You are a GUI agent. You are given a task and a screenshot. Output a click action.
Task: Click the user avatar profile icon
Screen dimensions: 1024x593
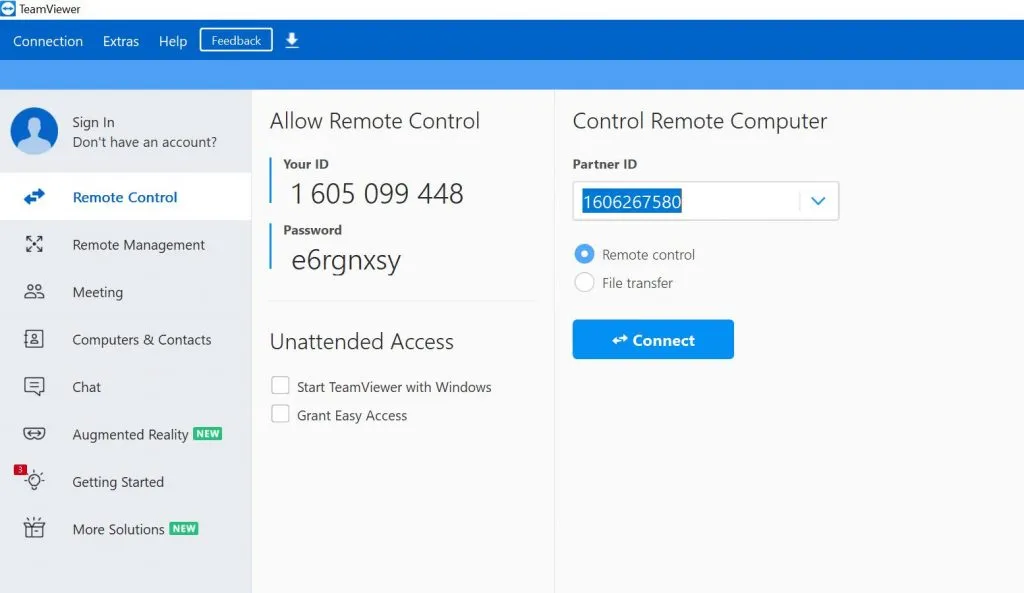point(34,131)
